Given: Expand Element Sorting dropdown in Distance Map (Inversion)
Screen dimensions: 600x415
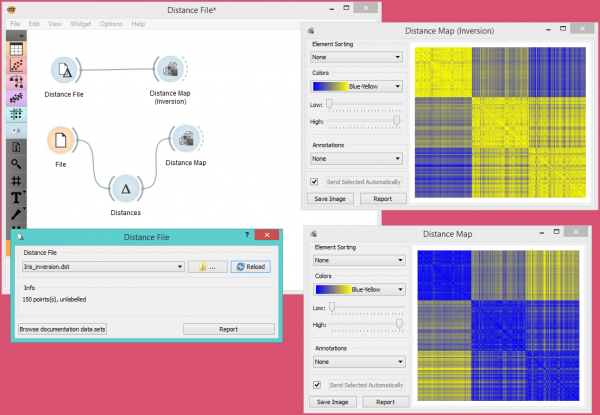Looking at the screenshot, I should (356, 57).
